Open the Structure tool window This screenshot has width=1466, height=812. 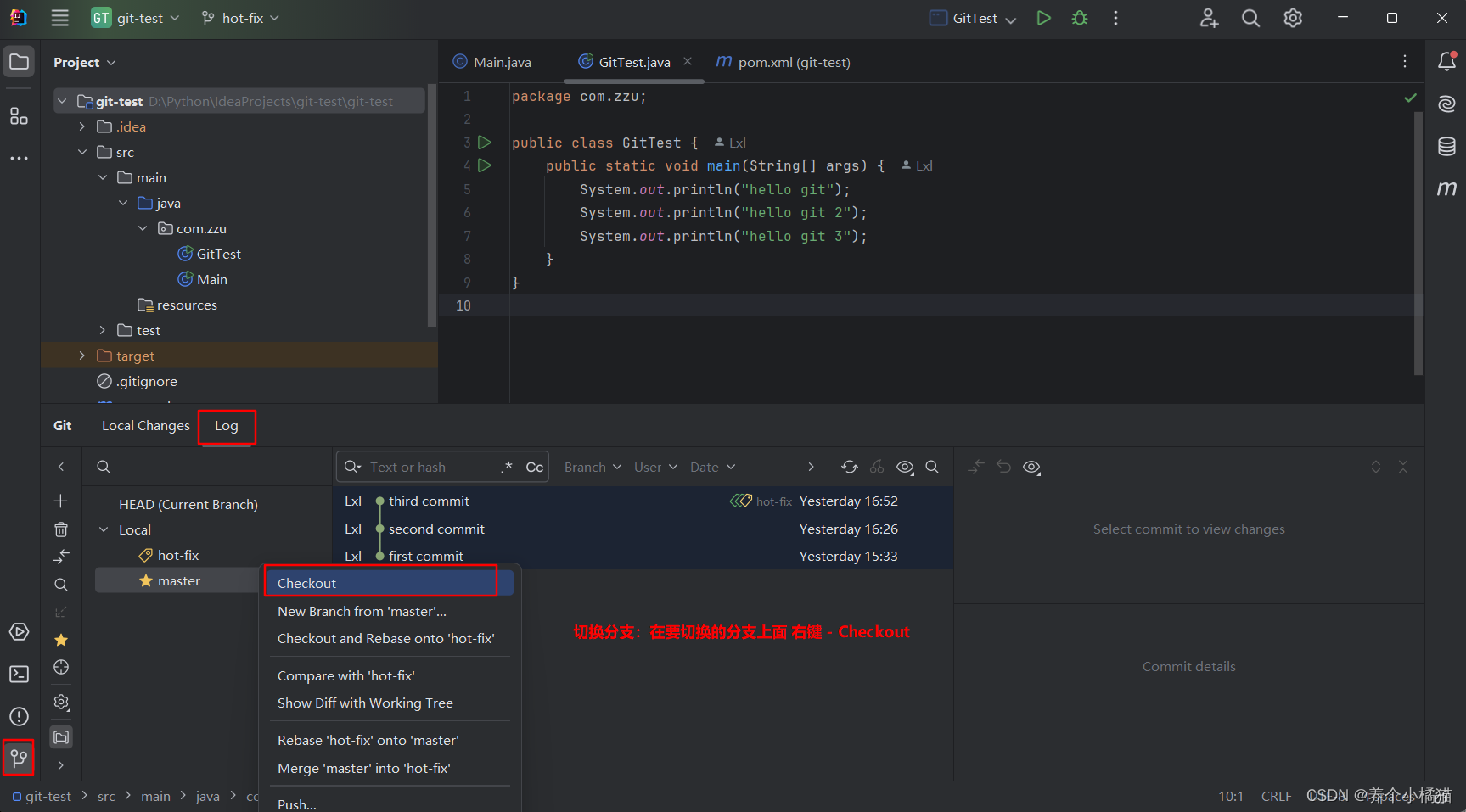[19, 116]
